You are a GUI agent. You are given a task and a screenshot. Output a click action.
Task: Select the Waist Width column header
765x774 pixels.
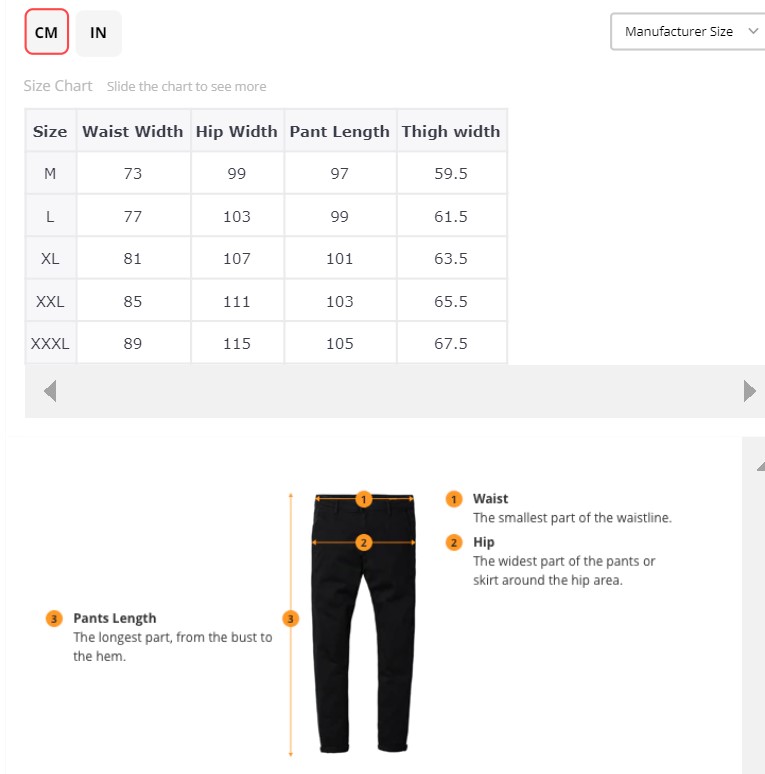[x=133, y=131]
